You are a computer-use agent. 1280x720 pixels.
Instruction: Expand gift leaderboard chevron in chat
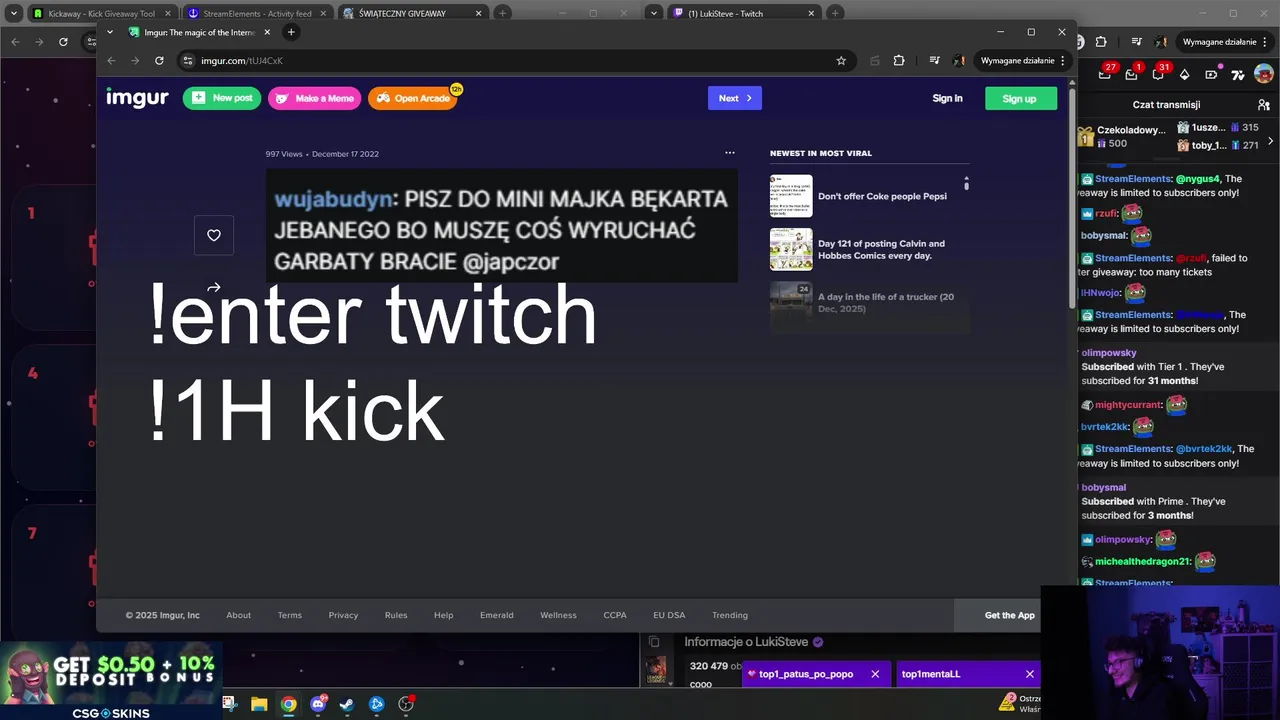[x=1270, y=141]
